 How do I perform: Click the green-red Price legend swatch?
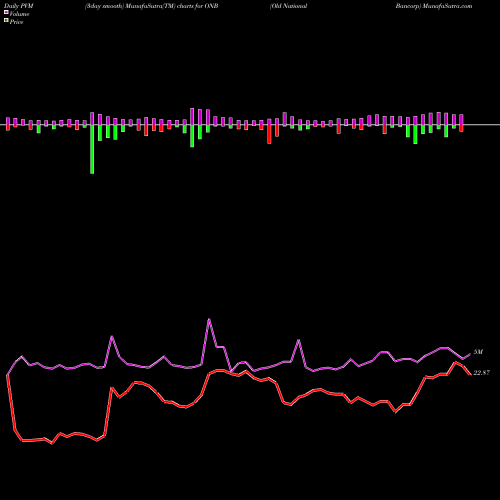click(6, 21)
